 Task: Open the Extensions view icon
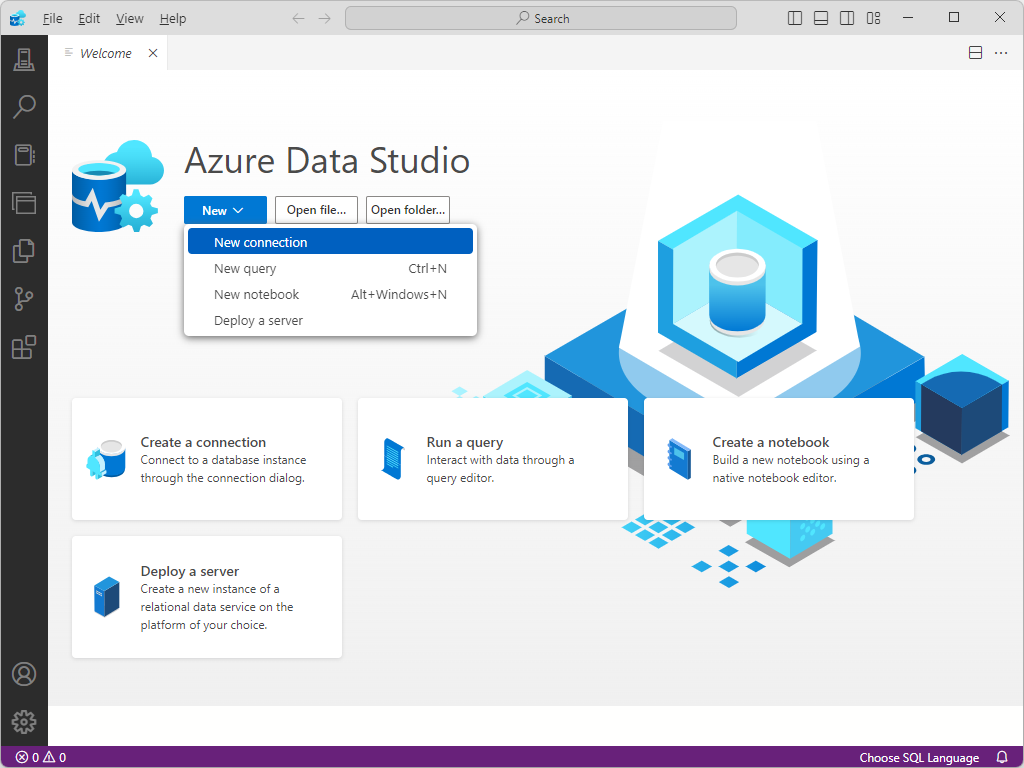[24, 347]
